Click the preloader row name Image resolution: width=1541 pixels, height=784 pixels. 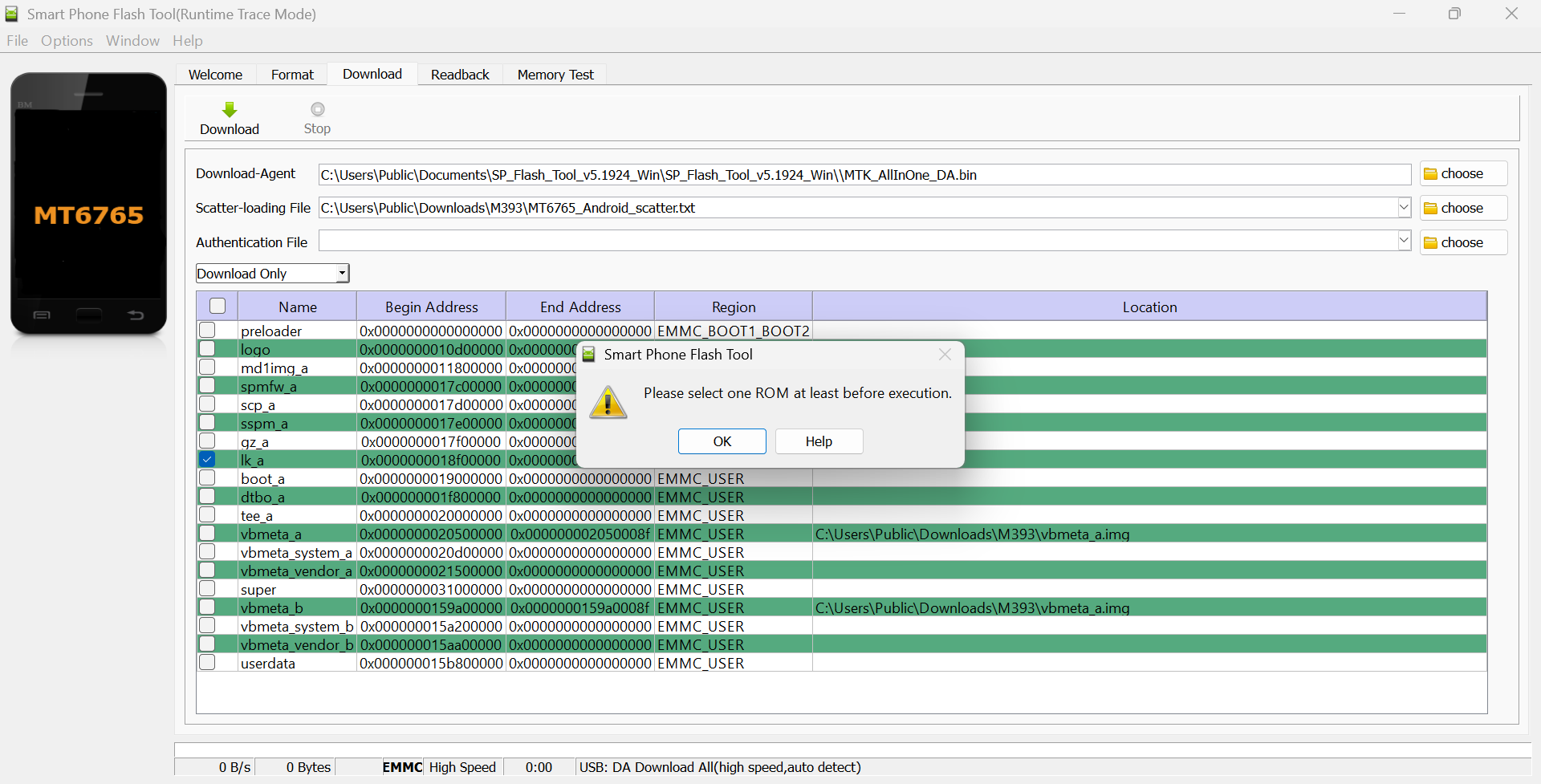(271, 331)
